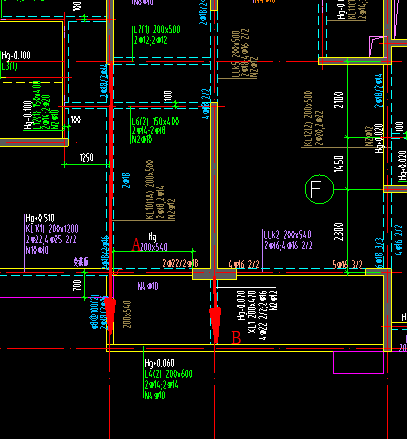Select the cyan vertical 2Φ18 rebar text
The height and width of the screenshot is (439, 407).
pyautogui.click(x=126, y=180)
